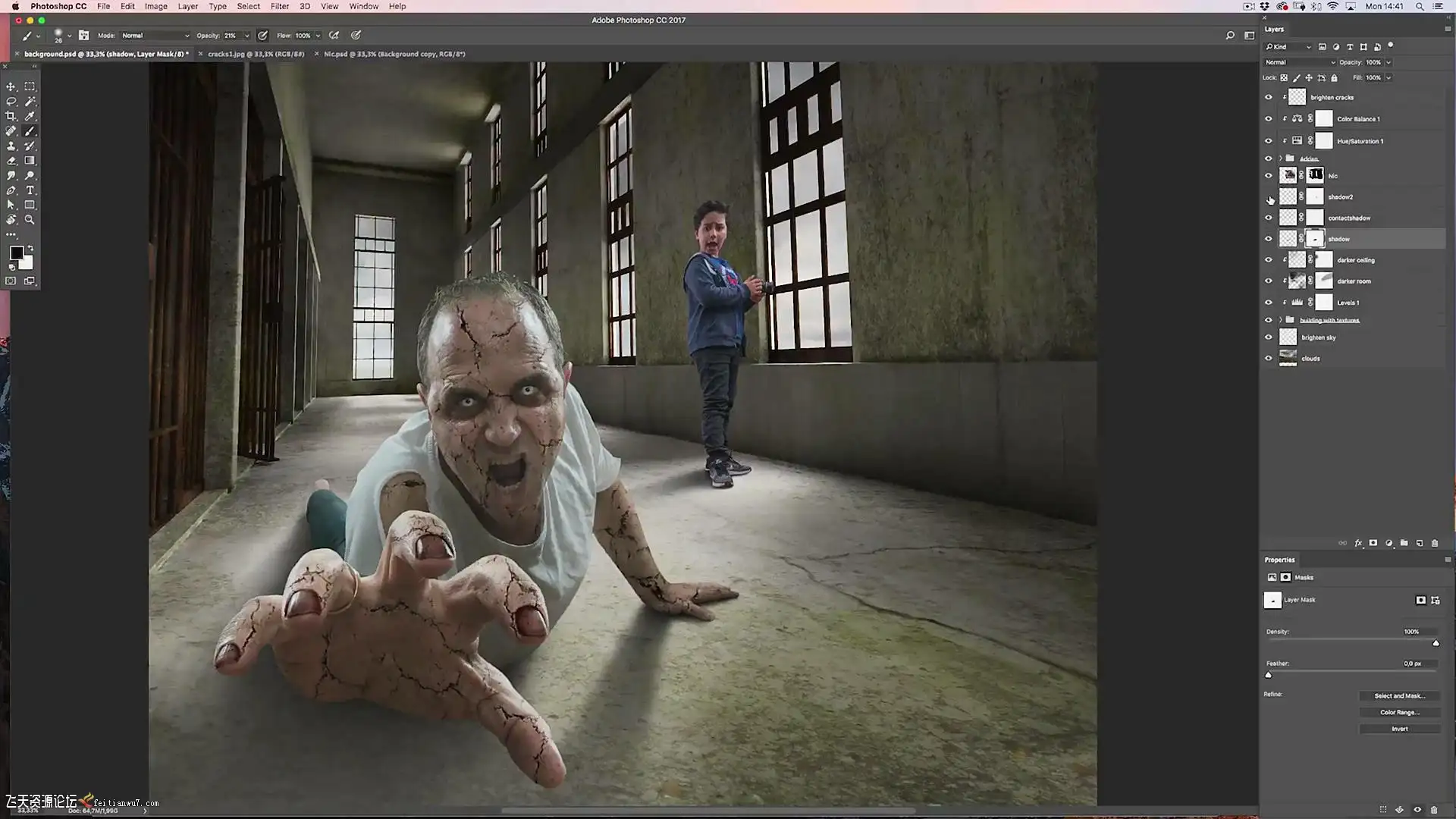This screenshot has height=819, width=1456.
Task: Add a layer style with fx icon
Action: [x=1358, y=543]
